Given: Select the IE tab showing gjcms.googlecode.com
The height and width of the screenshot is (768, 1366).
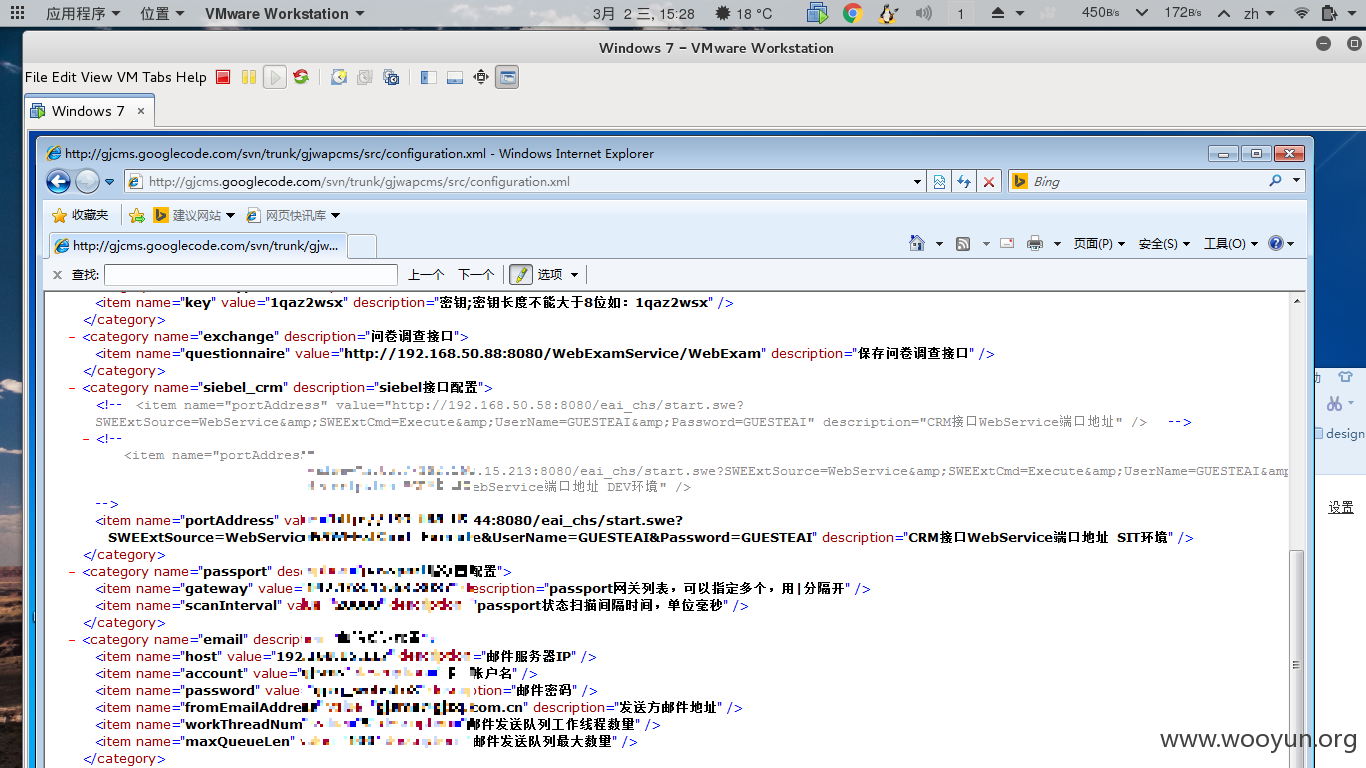Looking at the screenshot, I should (x=197, y=245).
